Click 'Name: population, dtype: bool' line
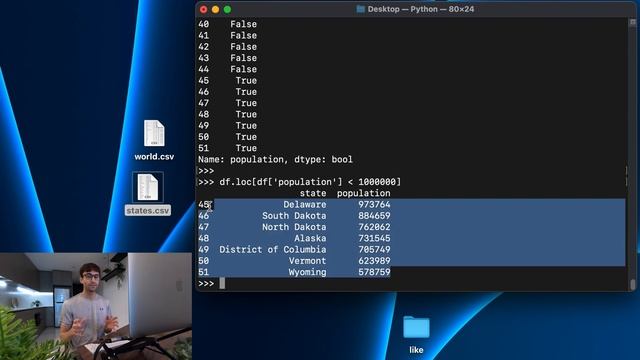Screen dimensions: 640x360 (x=276, y=160)
